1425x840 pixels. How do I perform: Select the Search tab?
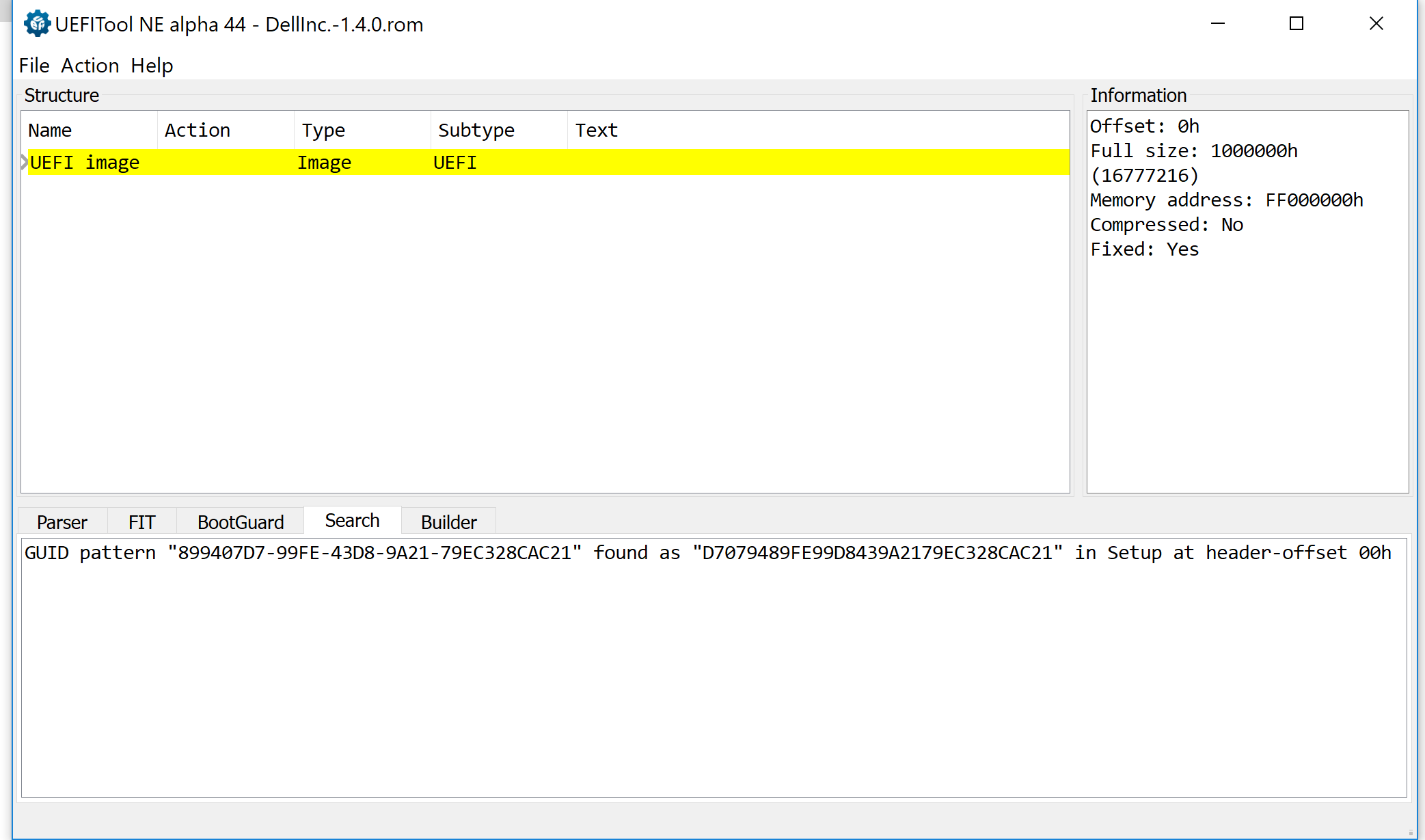click(352, 521)
